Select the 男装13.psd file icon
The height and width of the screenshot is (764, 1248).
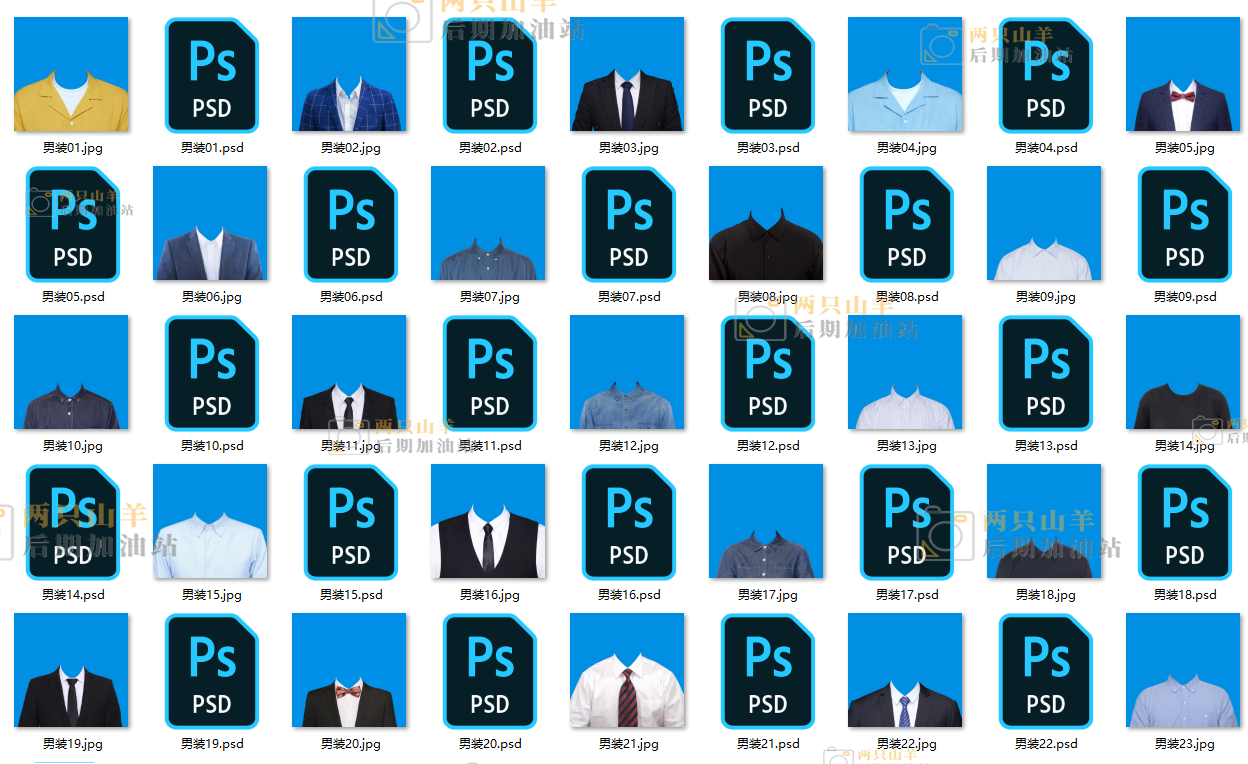pyautogui.click(x=1045, y=373)
